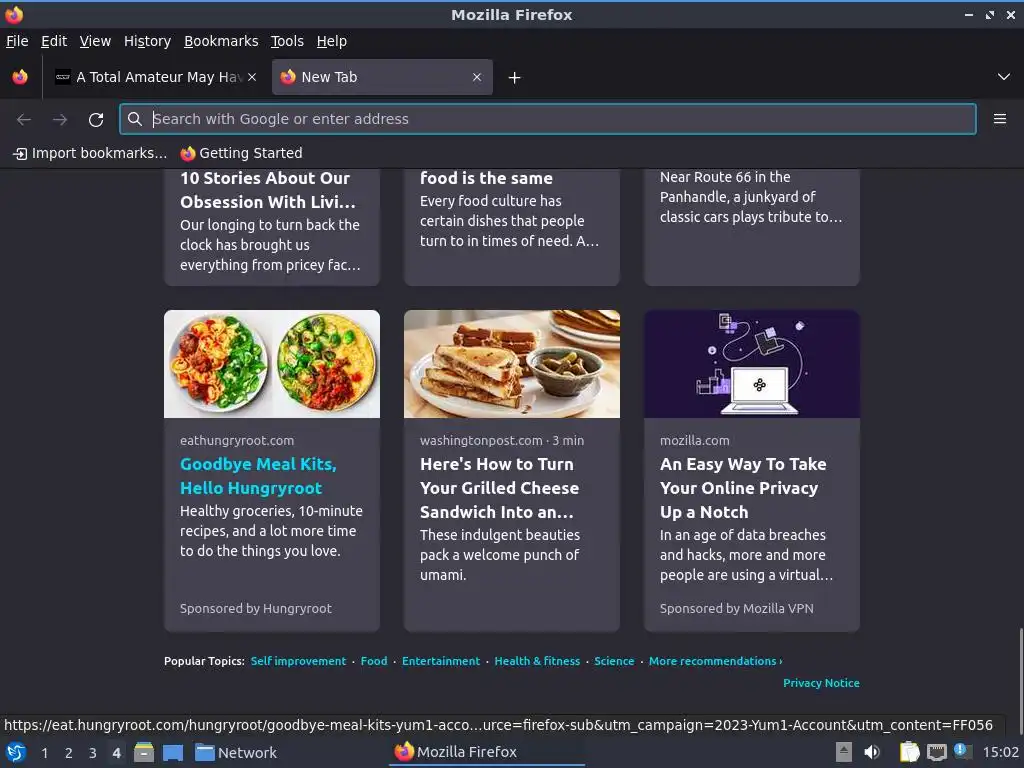Open clipboard manager tray icon
Screen dimensions: 1024x768
tap(909, 752)
